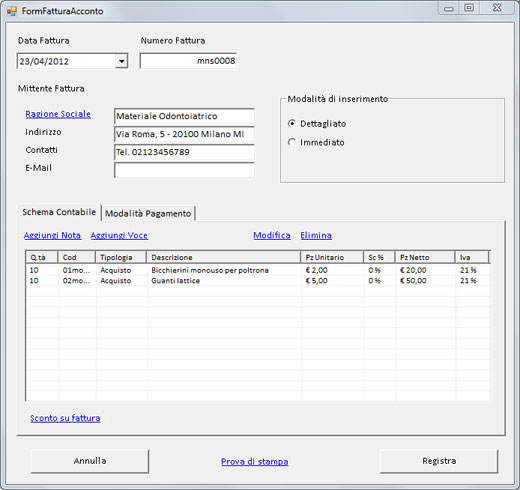The image size is (520, 490).
Task: Open the Ragione Sociale link
Action: [58, 114]
